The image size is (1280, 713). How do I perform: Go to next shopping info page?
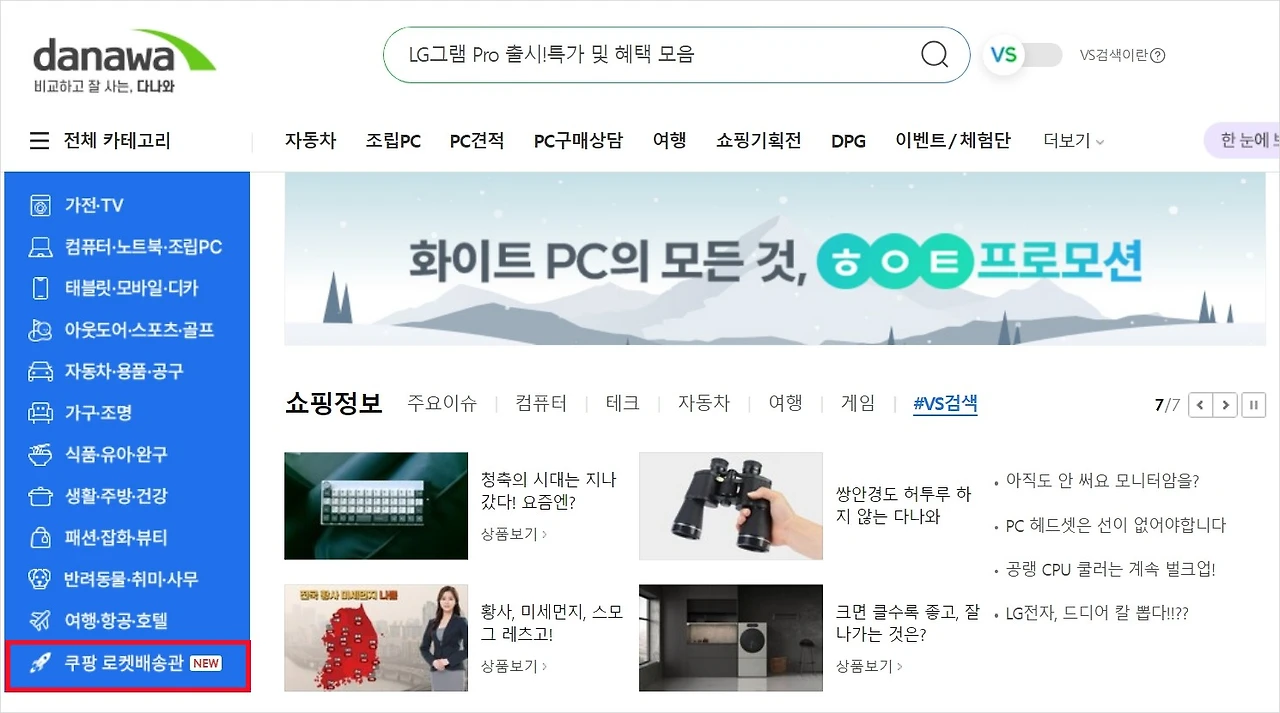coord(1225,405)
